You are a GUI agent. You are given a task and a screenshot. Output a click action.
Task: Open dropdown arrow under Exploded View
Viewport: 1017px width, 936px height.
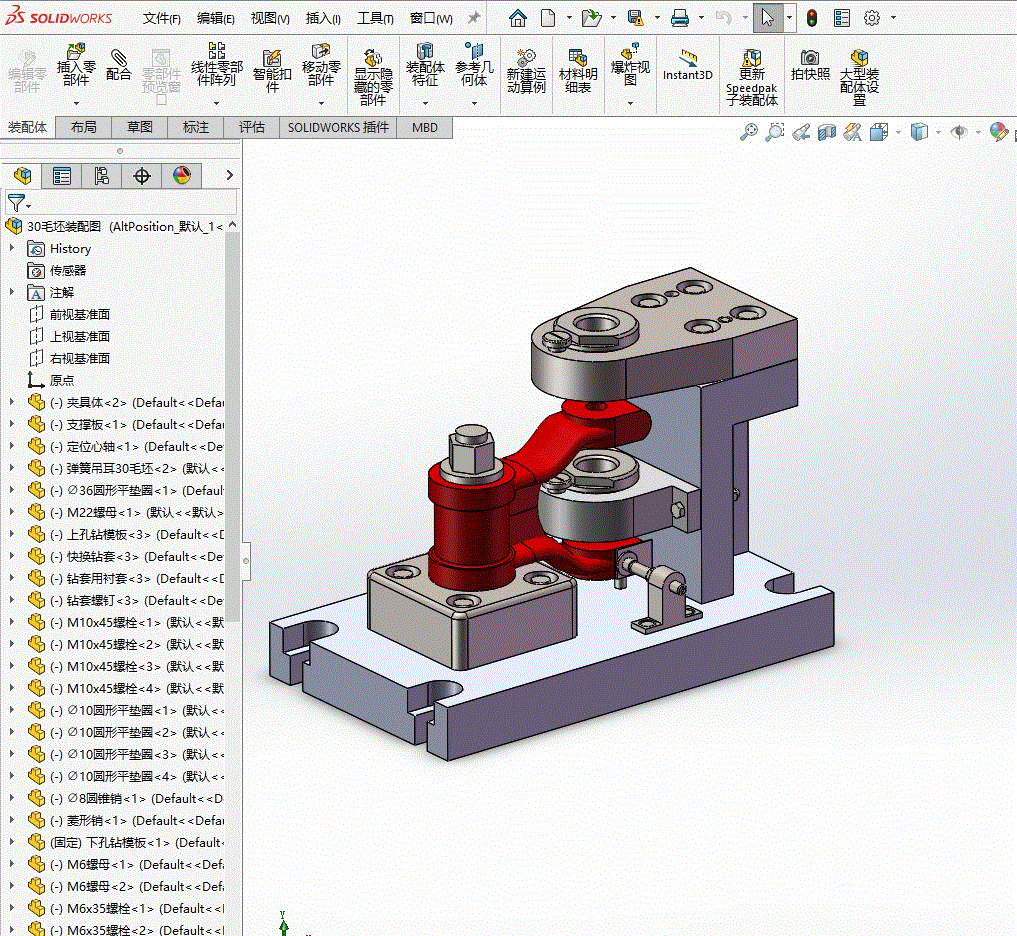click(x=630, y=103)
